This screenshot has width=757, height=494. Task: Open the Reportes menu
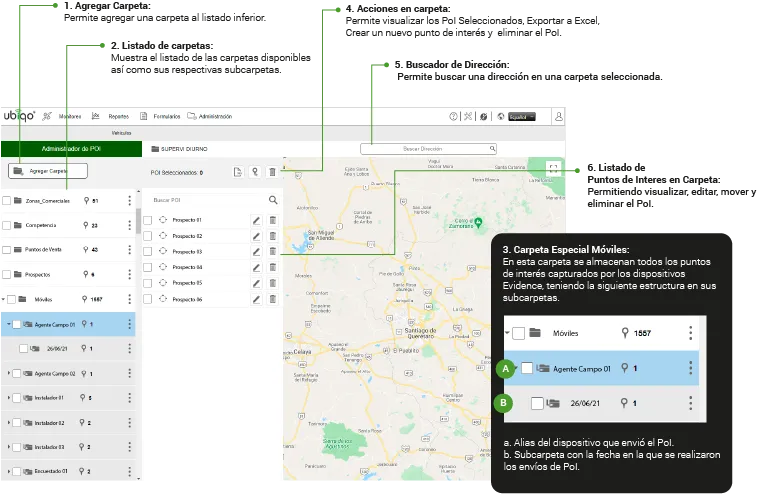click(x=119, y=116)
